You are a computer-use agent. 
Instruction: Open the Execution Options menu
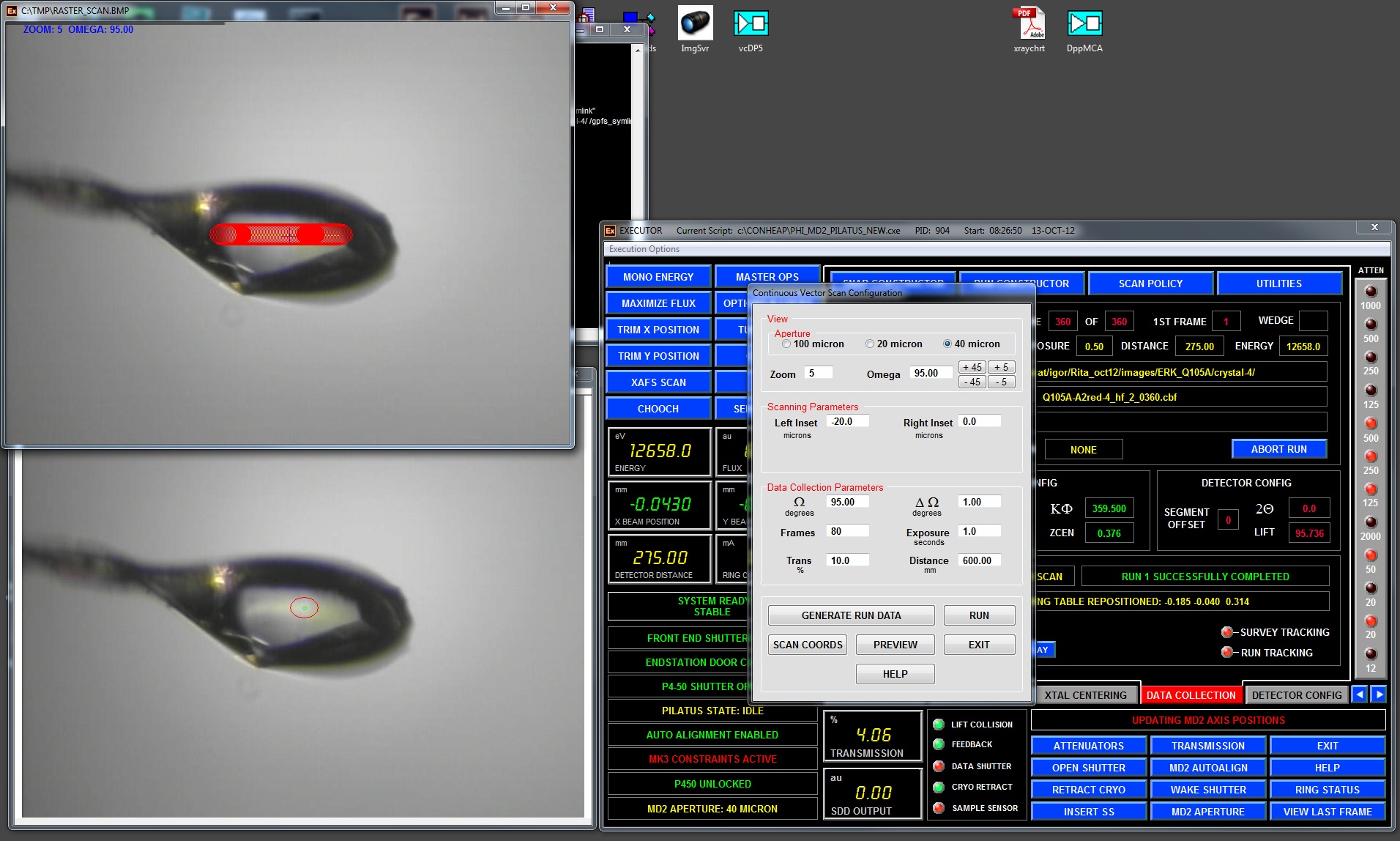click(644, 249)
